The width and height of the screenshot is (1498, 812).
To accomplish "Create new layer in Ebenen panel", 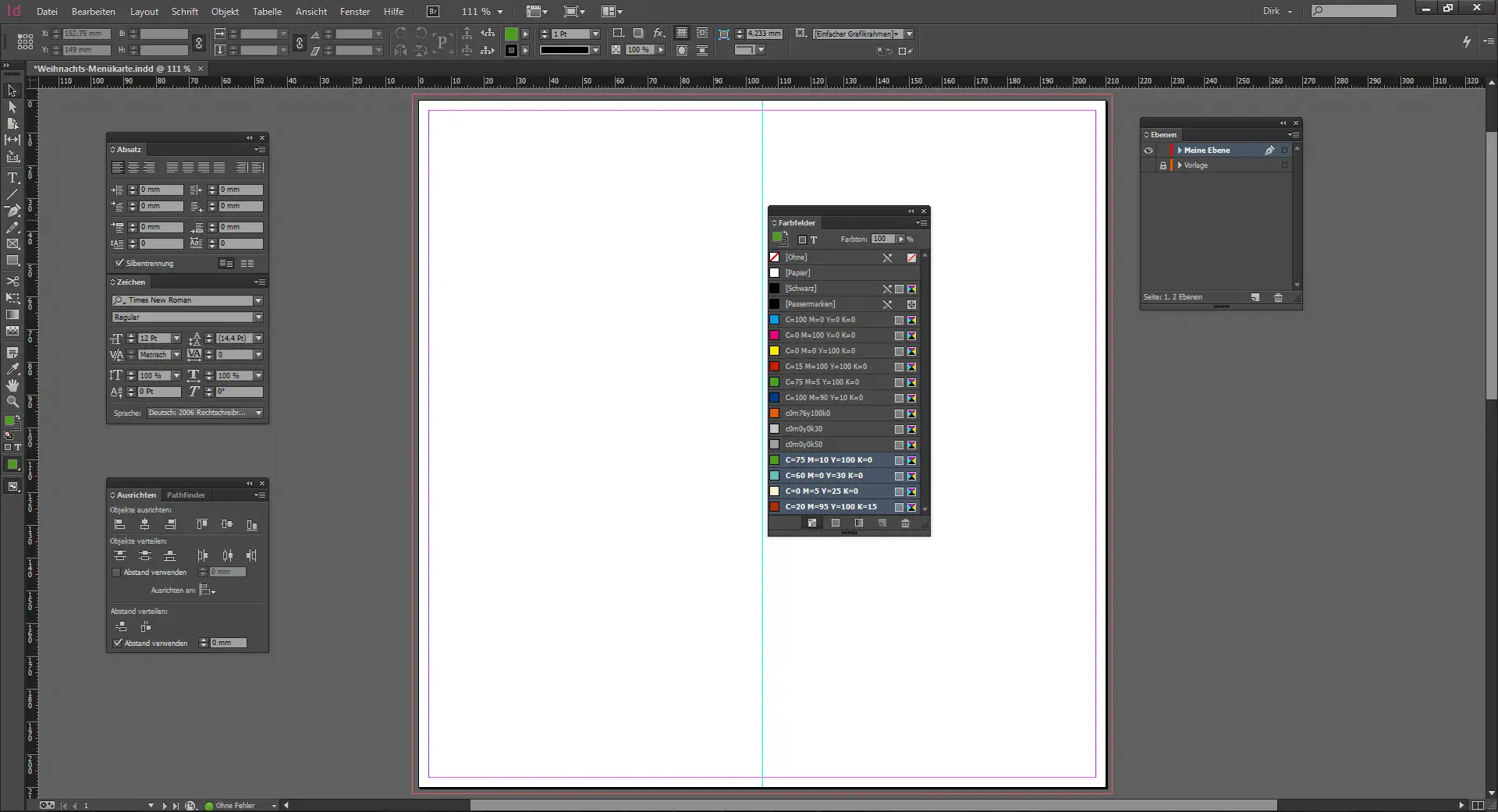I will (1255, 297).
